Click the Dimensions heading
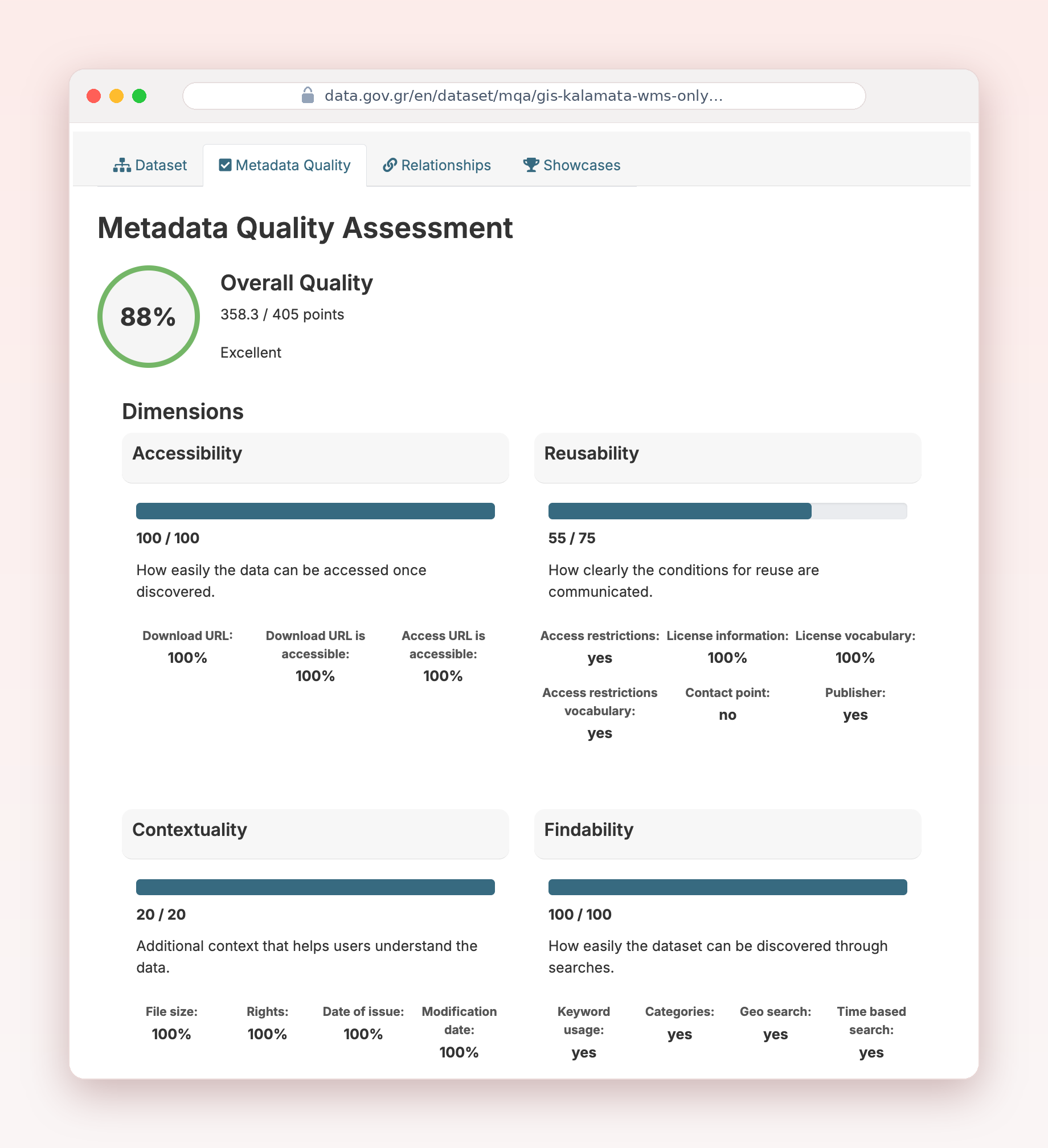Viewport: 1048px width, 1148px height. pyautogui.click(x=183, y=412)
